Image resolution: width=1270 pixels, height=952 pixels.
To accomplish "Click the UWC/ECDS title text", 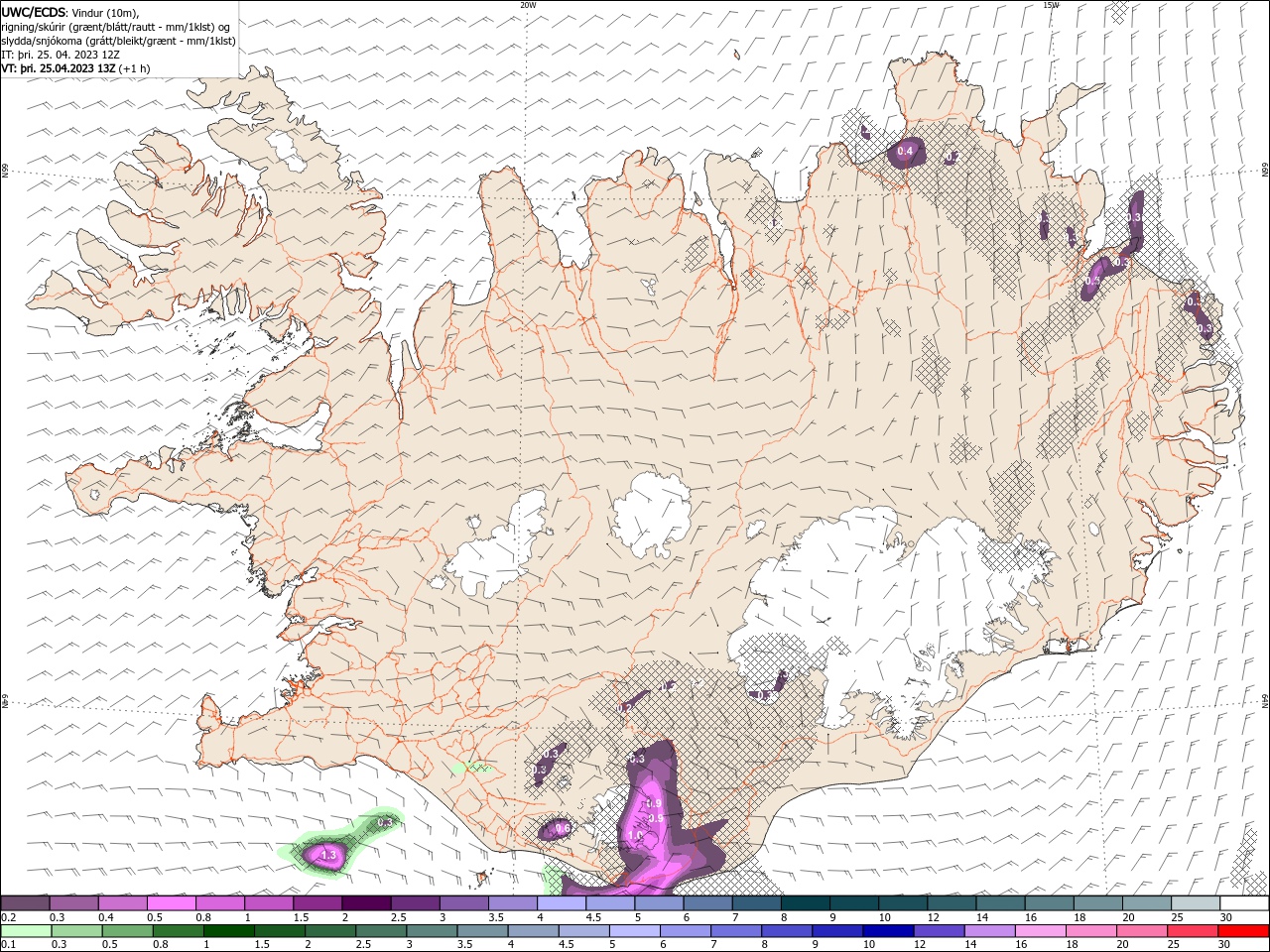I will [x=34, y=12].
